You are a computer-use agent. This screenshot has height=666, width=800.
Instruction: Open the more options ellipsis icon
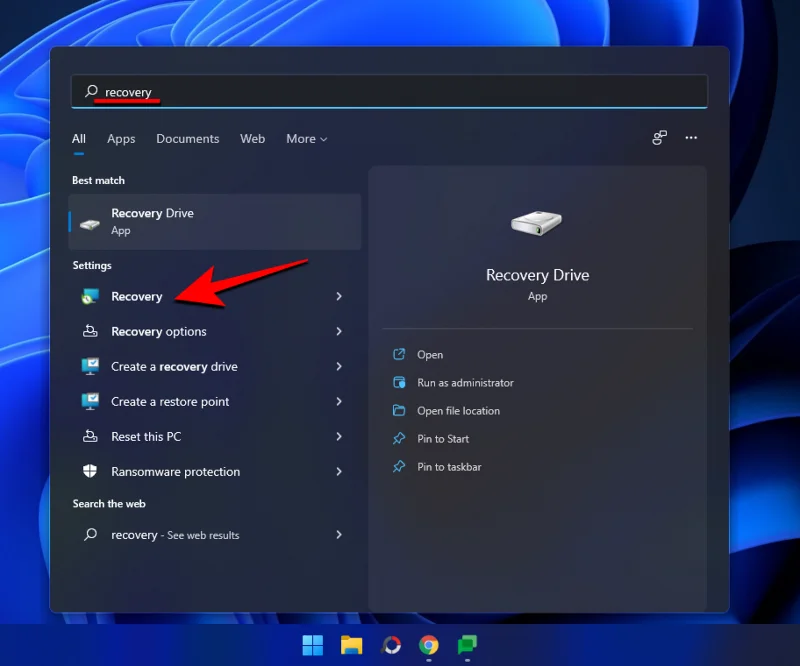pos(691,138)
